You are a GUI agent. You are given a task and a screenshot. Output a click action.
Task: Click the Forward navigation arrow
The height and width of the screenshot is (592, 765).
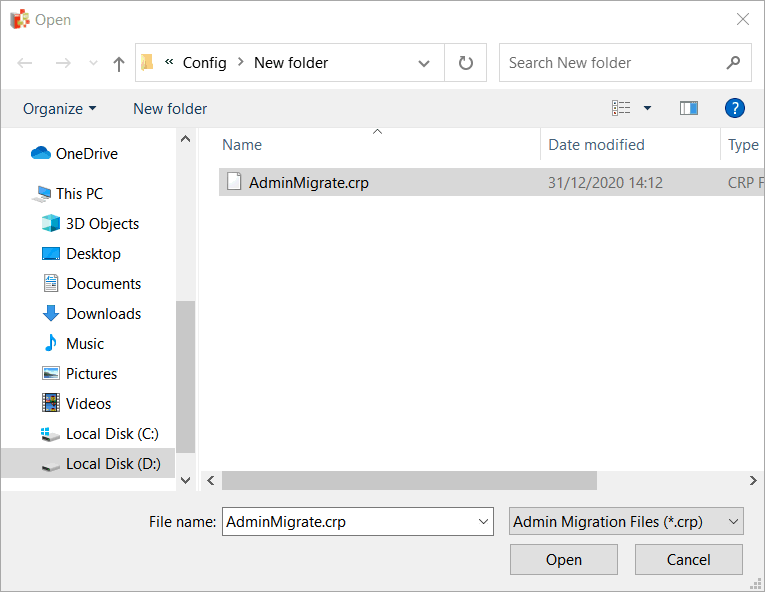[x=62, y=63]
